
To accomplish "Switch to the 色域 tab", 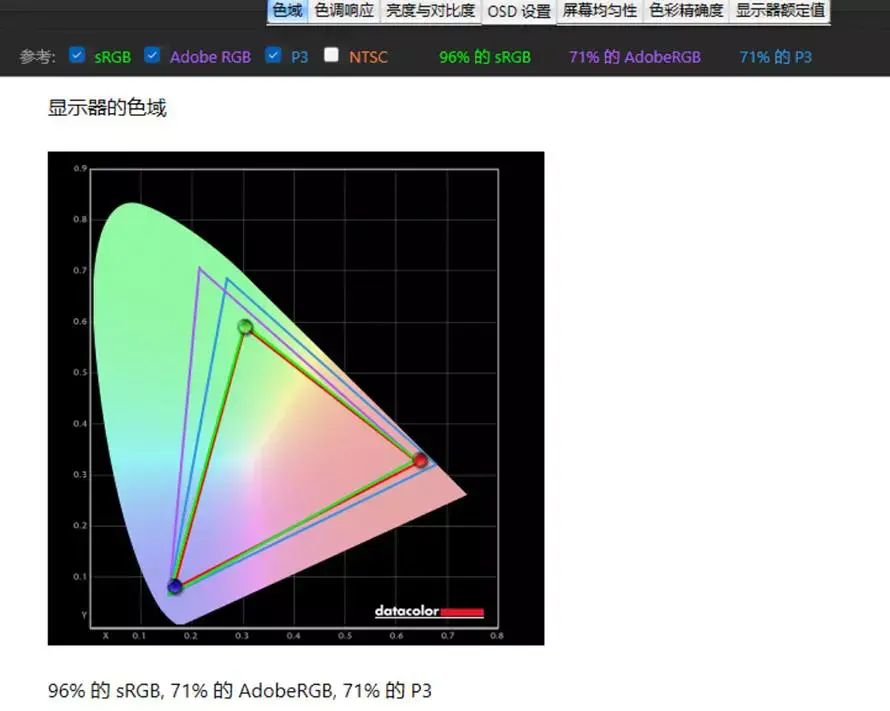I will [x=287, y=11].
